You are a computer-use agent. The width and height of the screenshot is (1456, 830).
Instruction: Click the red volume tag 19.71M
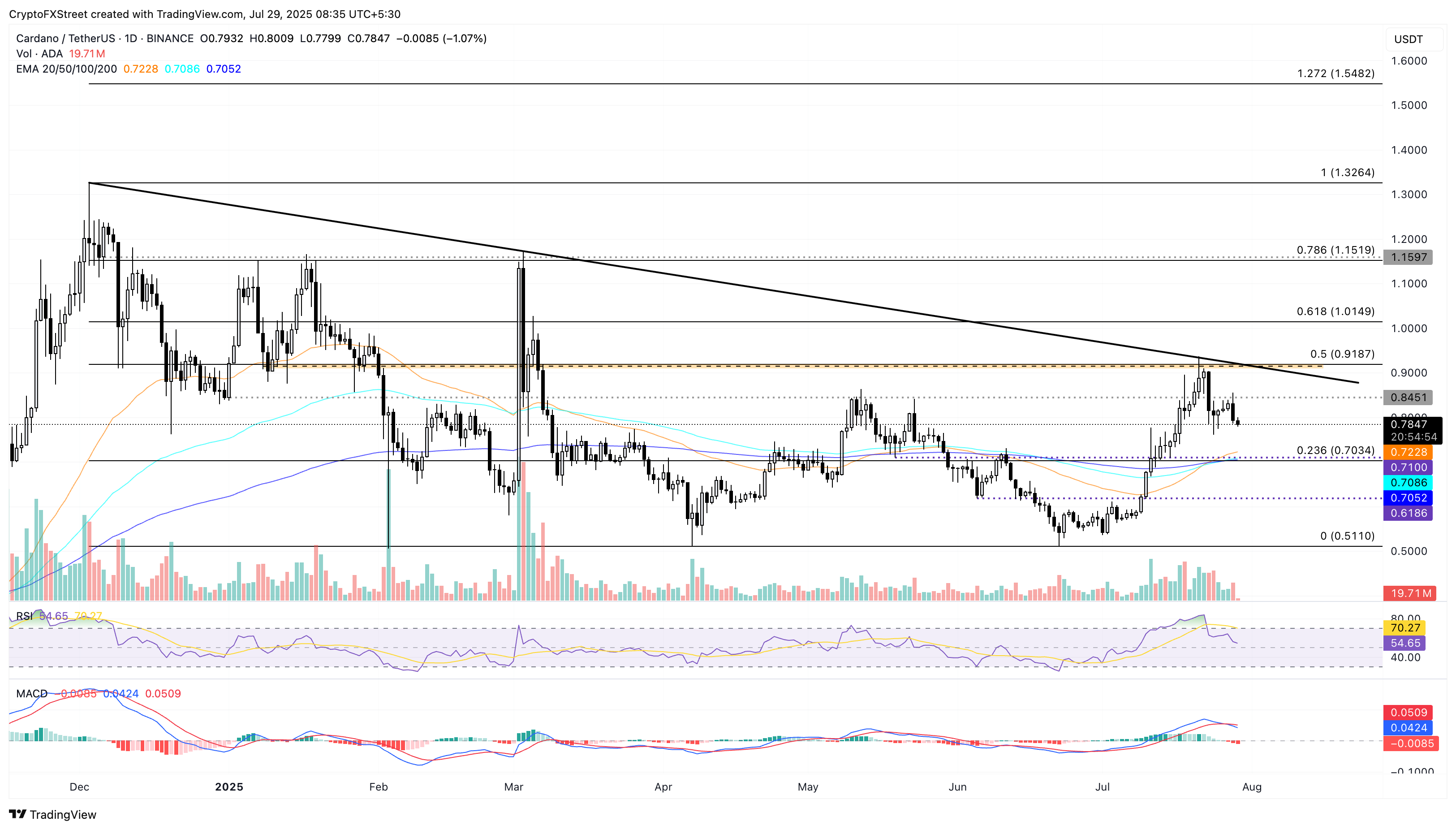[1410, 593]
